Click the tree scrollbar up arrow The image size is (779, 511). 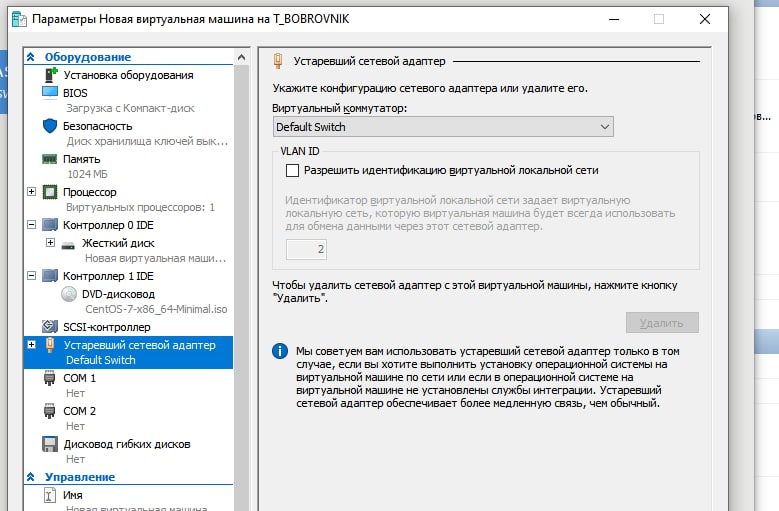(x=241, y=58)
